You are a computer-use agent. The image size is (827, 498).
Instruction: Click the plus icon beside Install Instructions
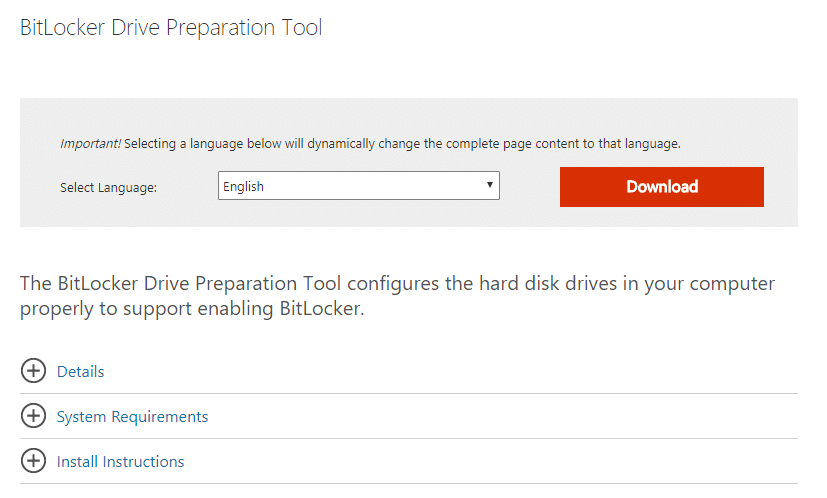33,462
